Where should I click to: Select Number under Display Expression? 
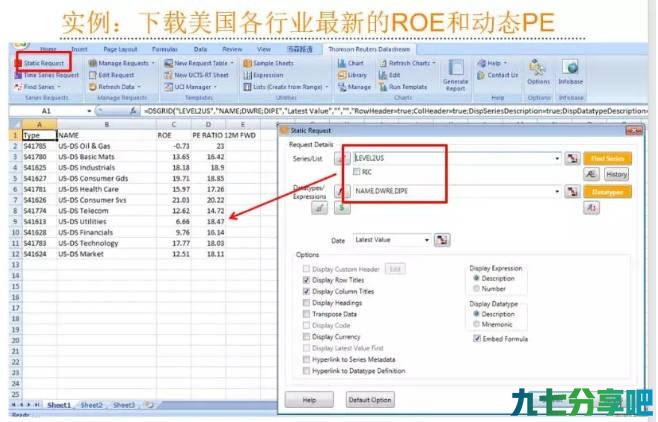(476, 289)
